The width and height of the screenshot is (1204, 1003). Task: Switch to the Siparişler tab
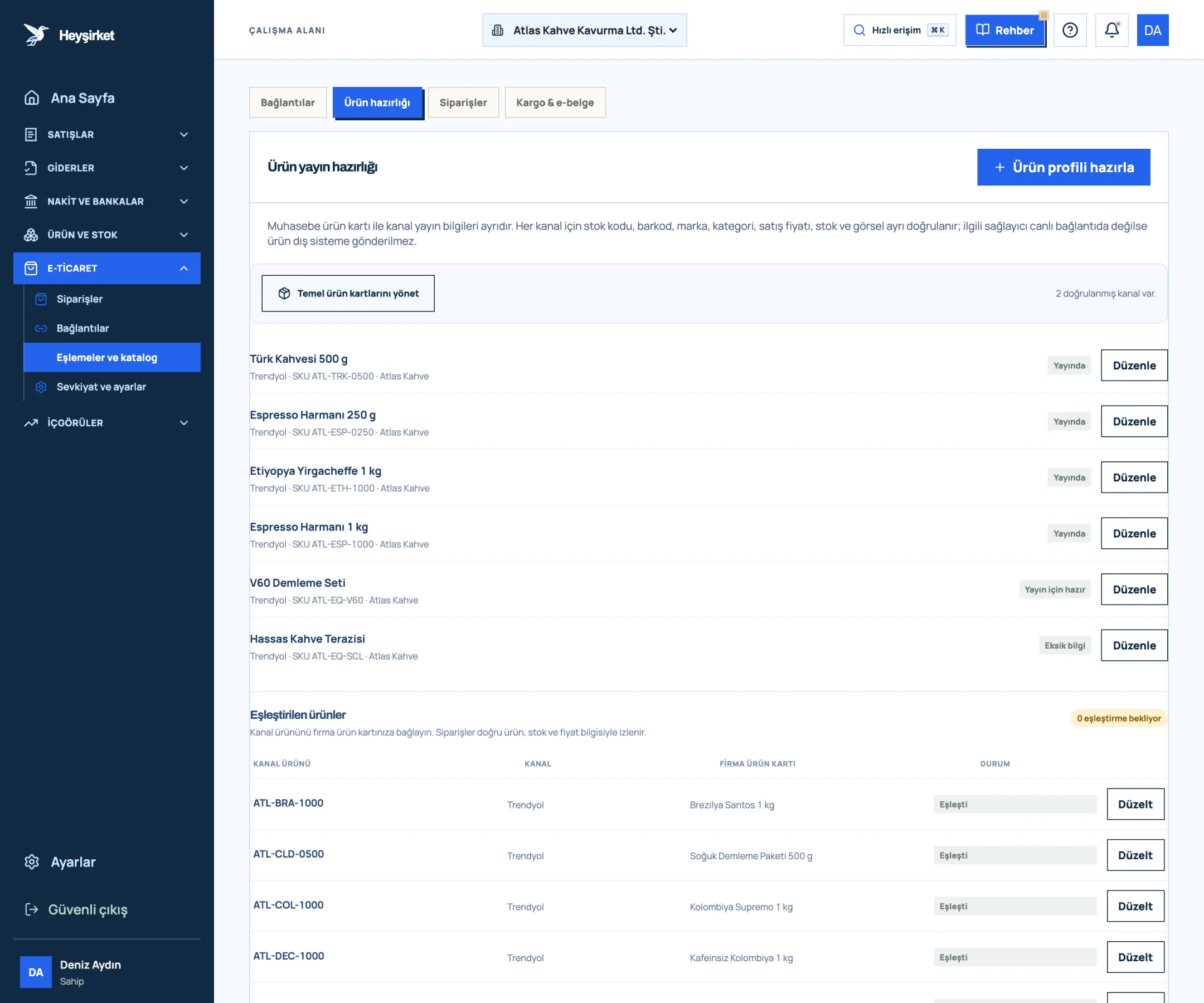click(463, 103)
